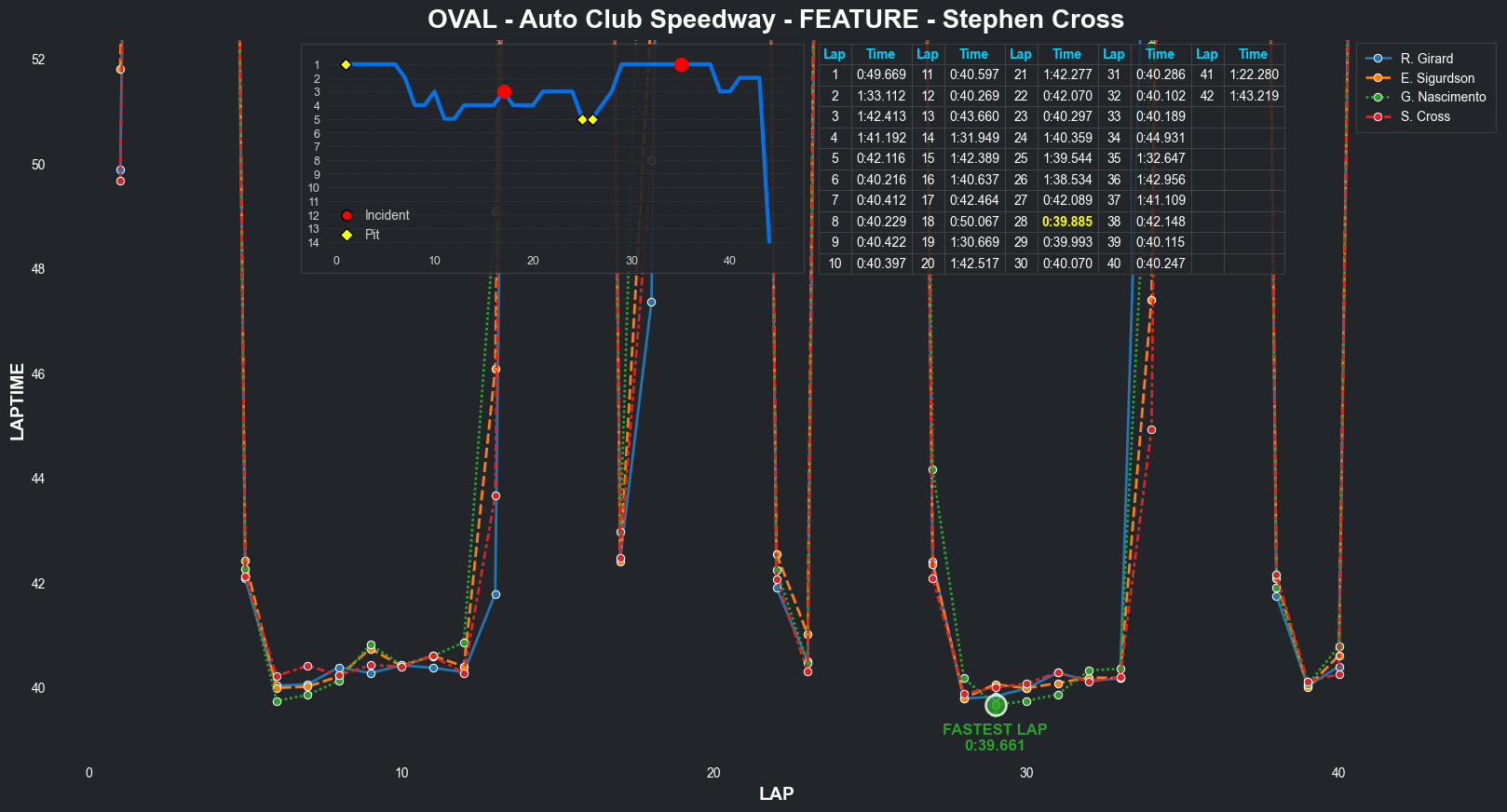
Task: Click the R. Girard legend line marker
Action: point(1377,59)
